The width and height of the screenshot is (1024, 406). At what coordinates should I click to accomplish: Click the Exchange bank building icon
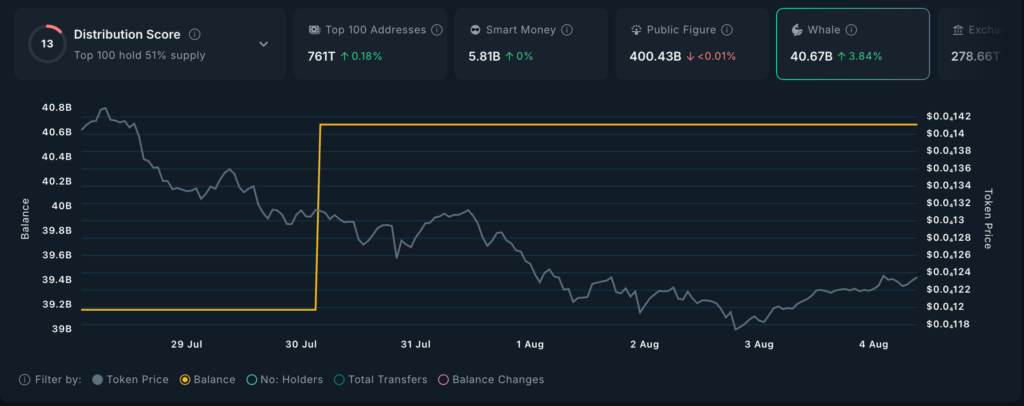coord(957,30)
